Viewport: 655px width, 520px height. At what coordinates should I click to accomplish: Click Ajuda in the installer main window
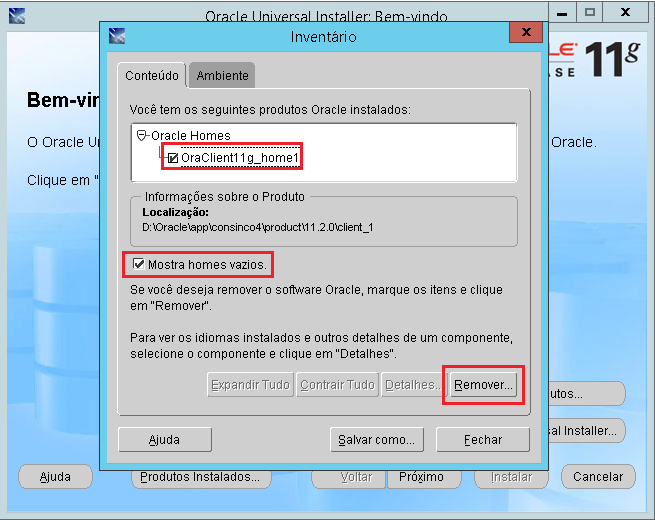click(55, 477)
